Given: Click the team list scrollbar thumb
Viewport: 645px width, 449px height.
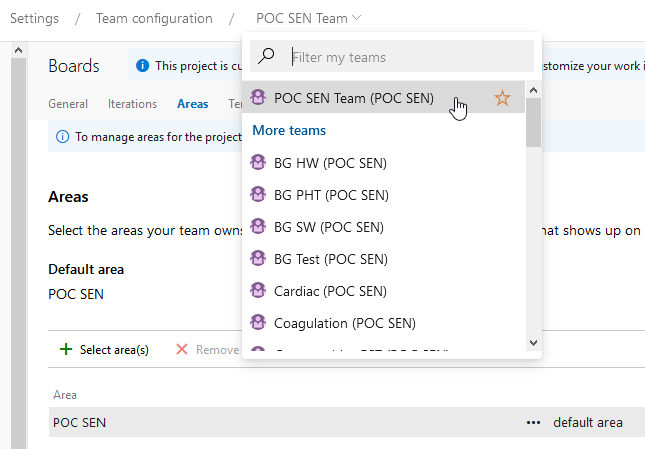Looking at the screenshot, I should coord(534,123).
